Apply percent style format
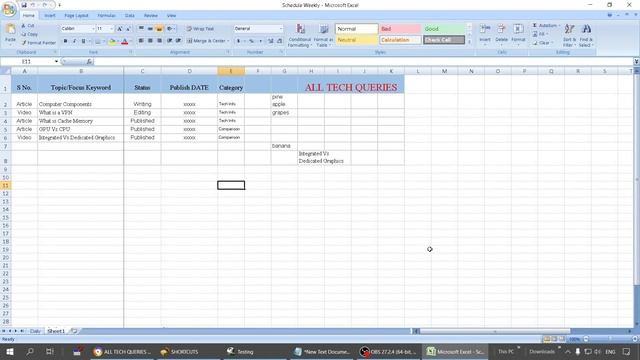Screen dimensions: 640x360 point(251,41)
